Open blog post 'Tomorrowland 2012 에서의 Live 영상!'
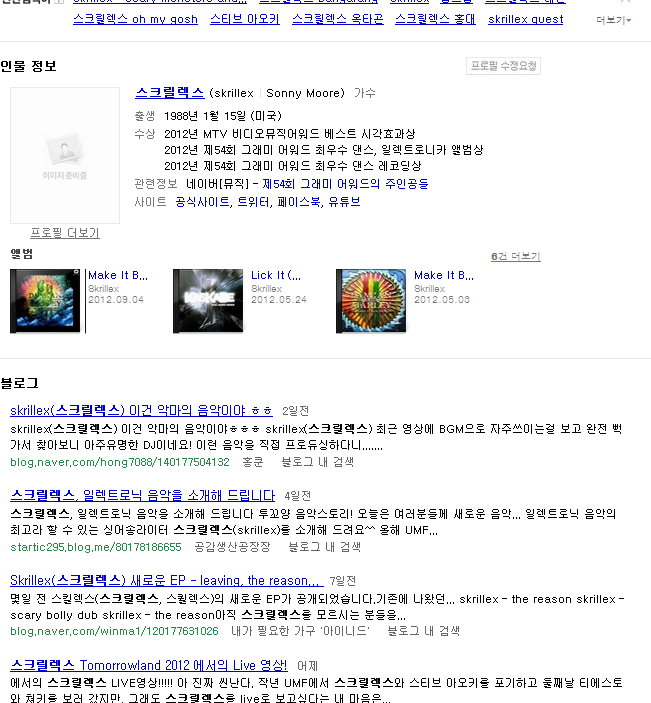 (149, 665)
